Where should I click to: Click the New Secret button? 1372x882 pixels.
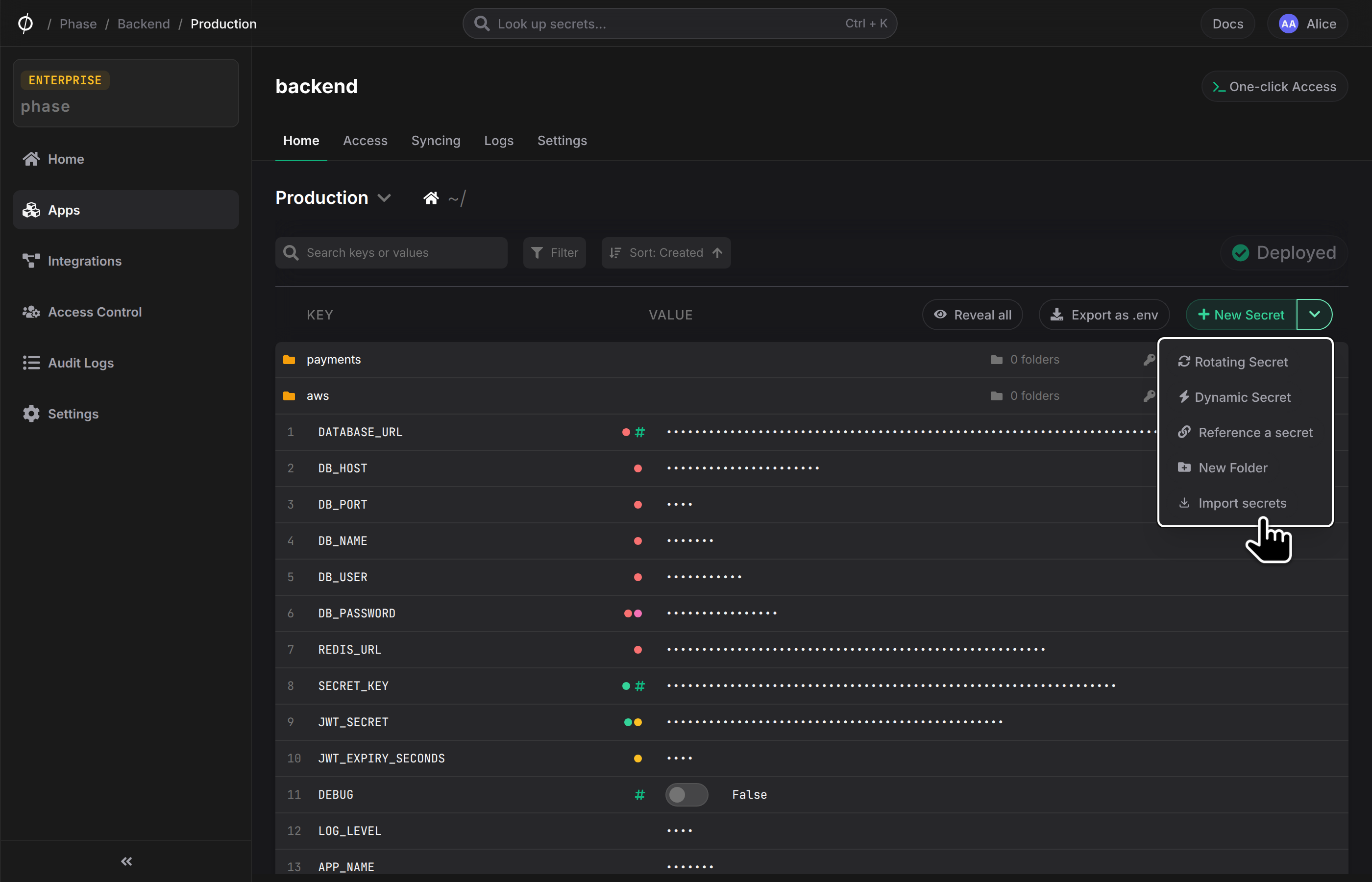tap(1241, 315)
